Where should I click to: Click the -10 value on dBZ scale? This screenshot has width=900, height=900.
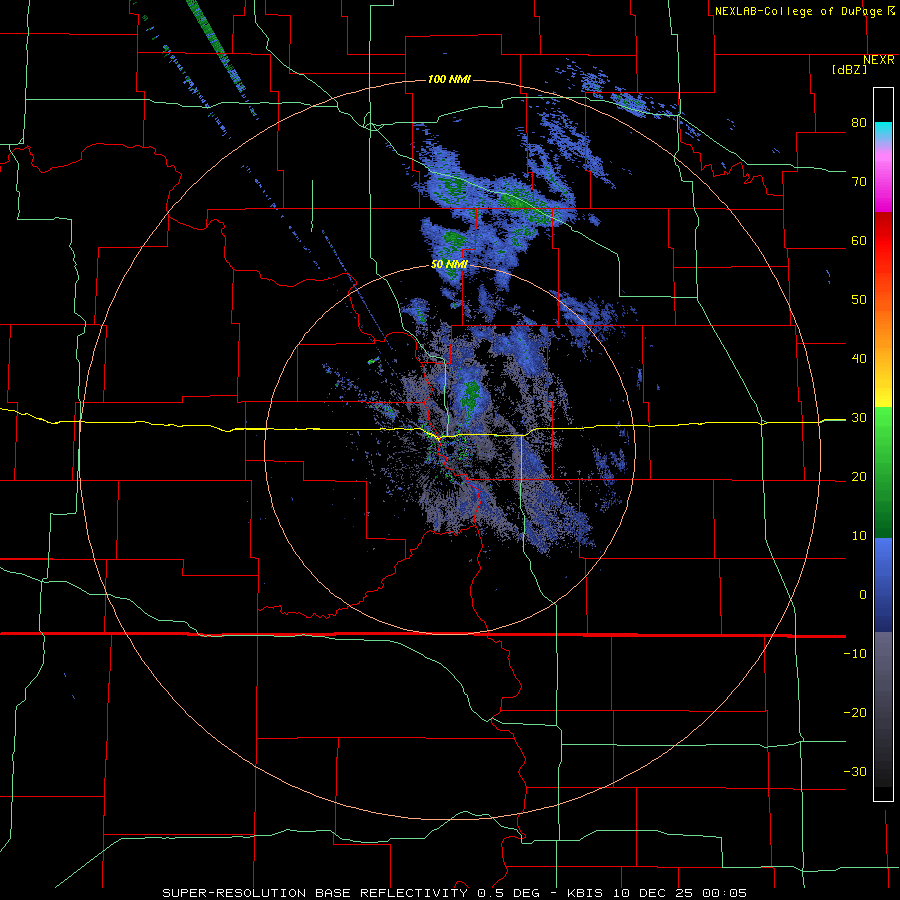[855, 654]
